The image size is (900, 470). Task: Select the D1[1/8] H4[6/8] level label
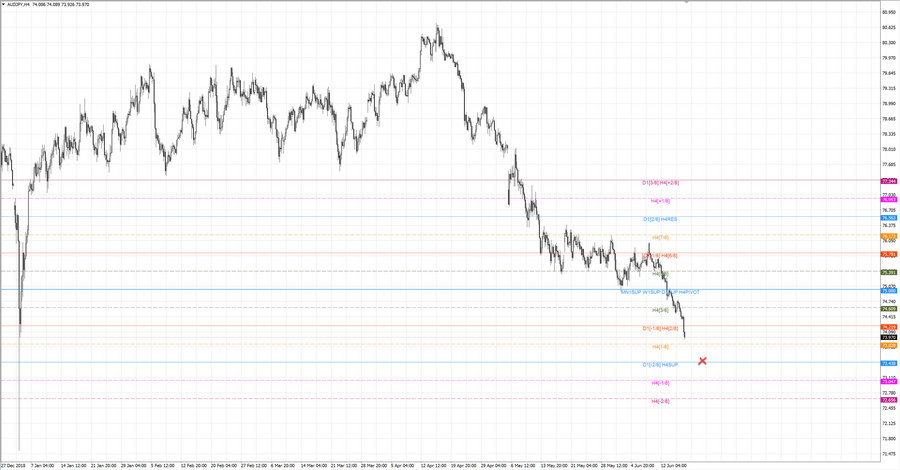click(660, 255)
